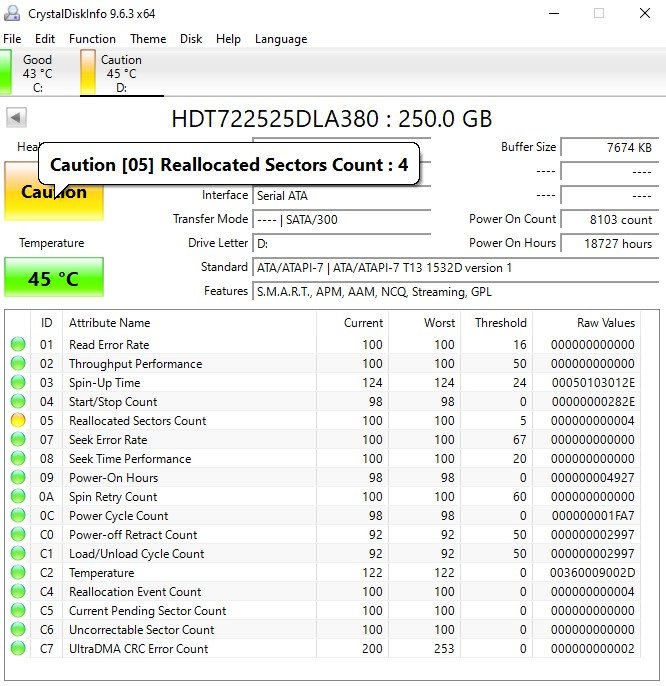This screenshot has width=666, height=686.
Task: Close the CrystalDiskInfo window
Action: [645, 13]
